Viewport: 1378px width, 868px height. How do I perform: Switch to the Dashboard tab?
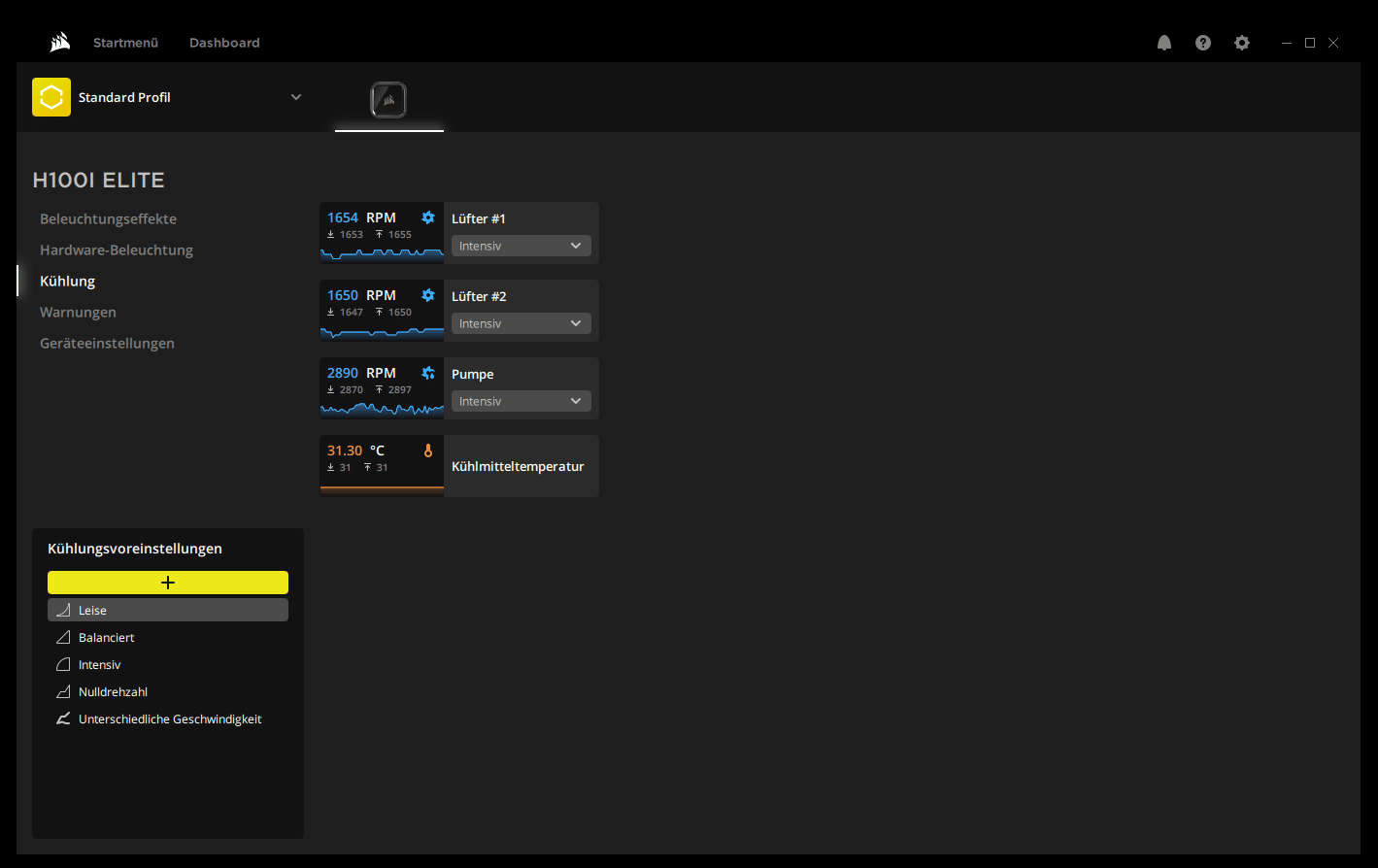click(224, 43)
